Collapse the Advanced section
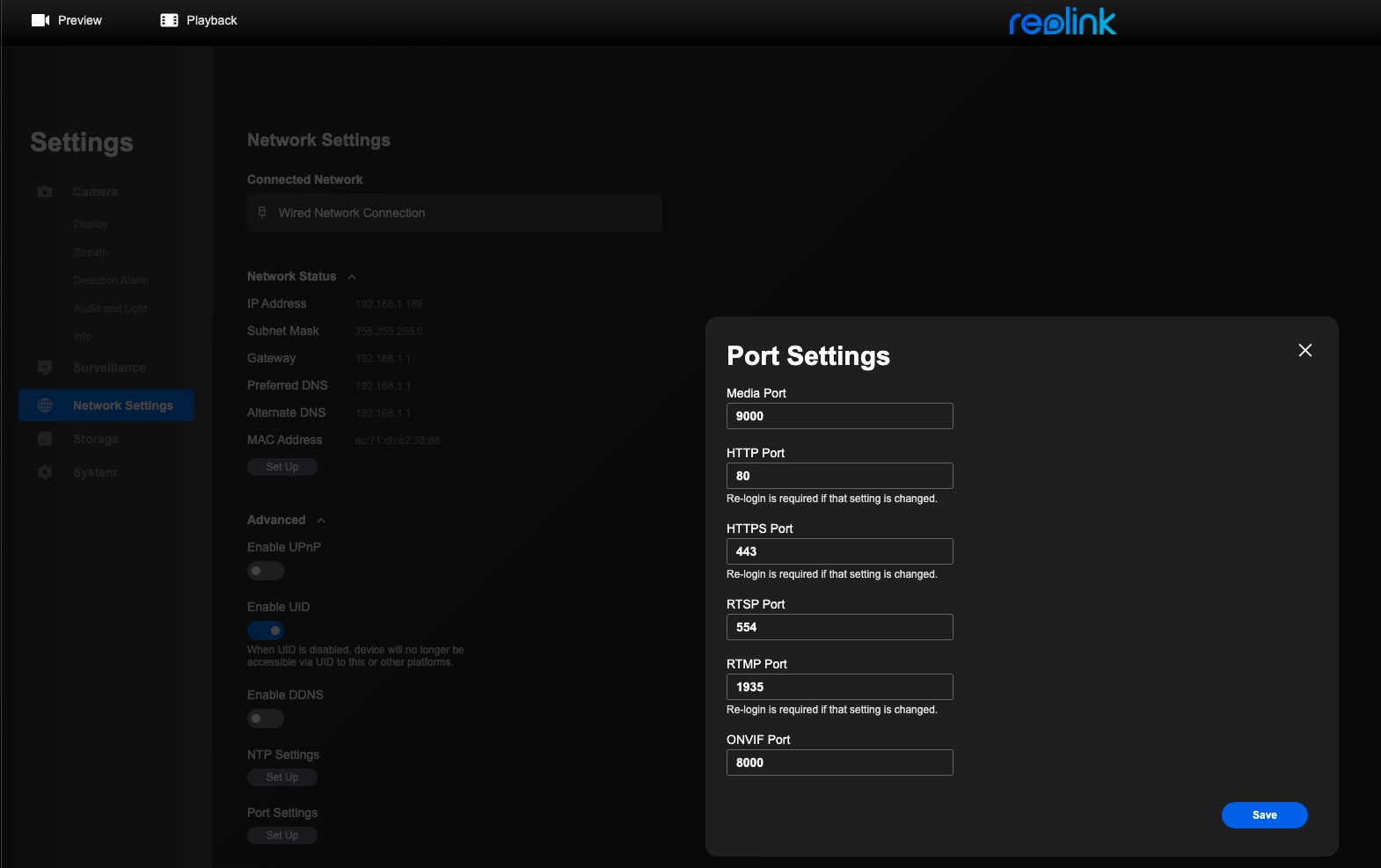This screenshot has height=868, width=1381. pos(321,521)
